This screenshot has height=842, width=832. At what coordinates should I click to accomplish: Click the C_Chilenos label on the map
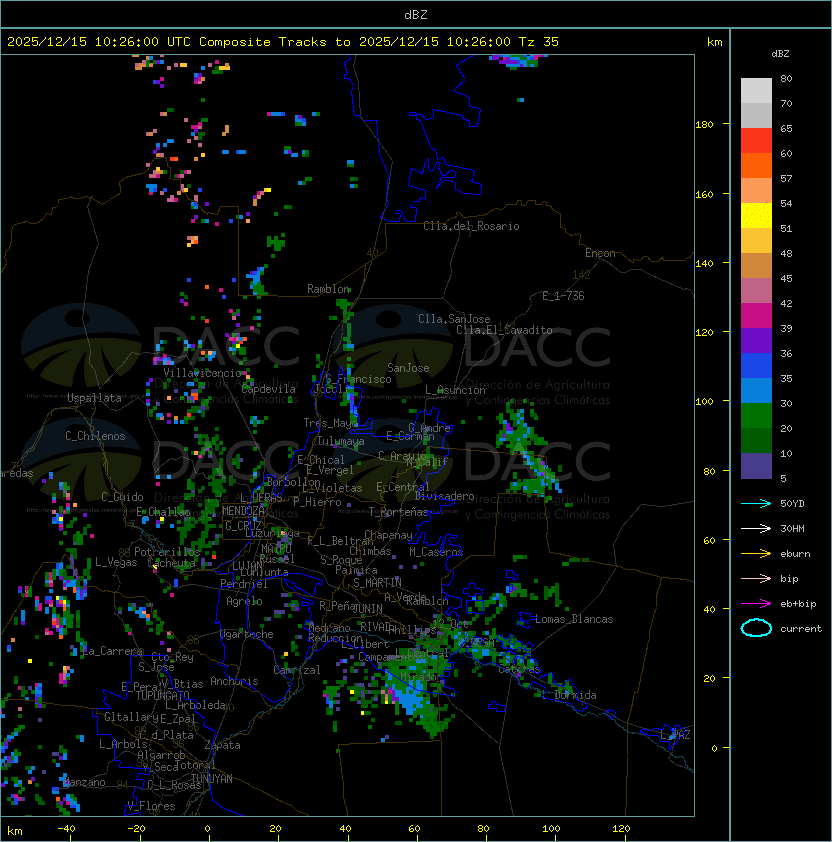pyautogui.click(x=95, y=436)
